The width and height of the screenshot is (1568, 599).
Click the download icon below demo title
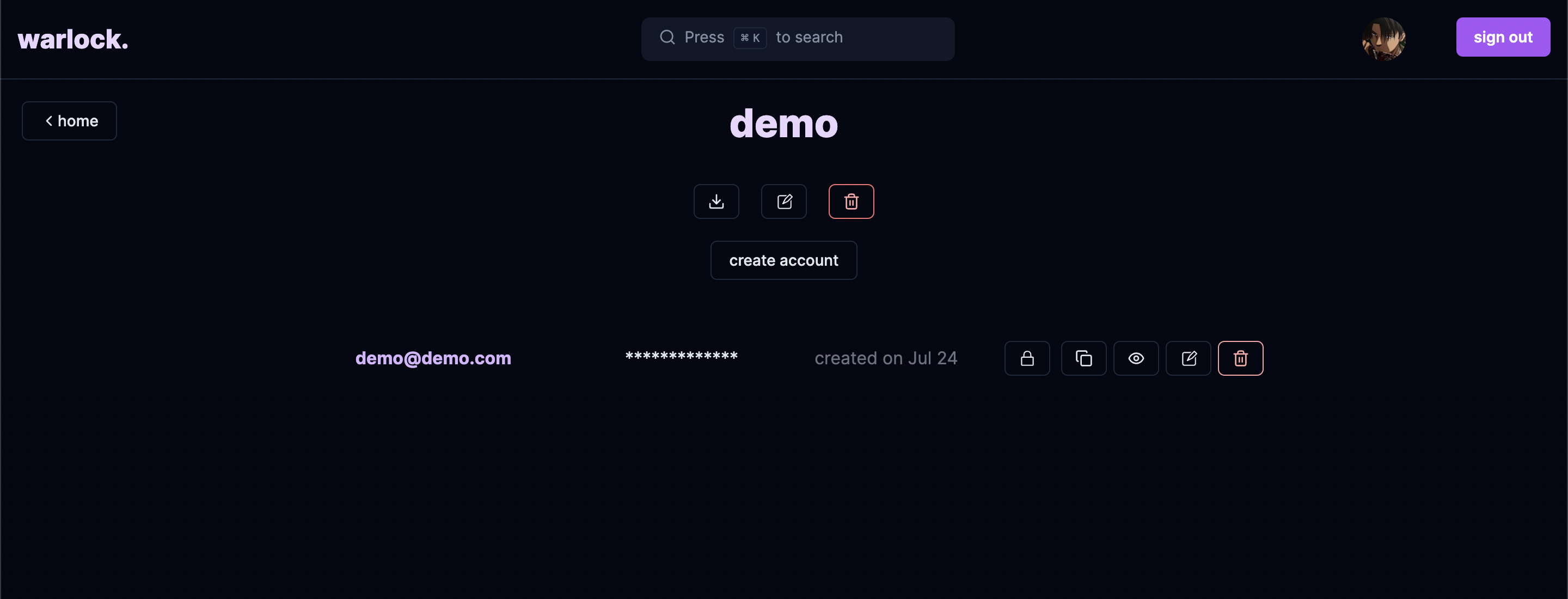coord(716,201)
